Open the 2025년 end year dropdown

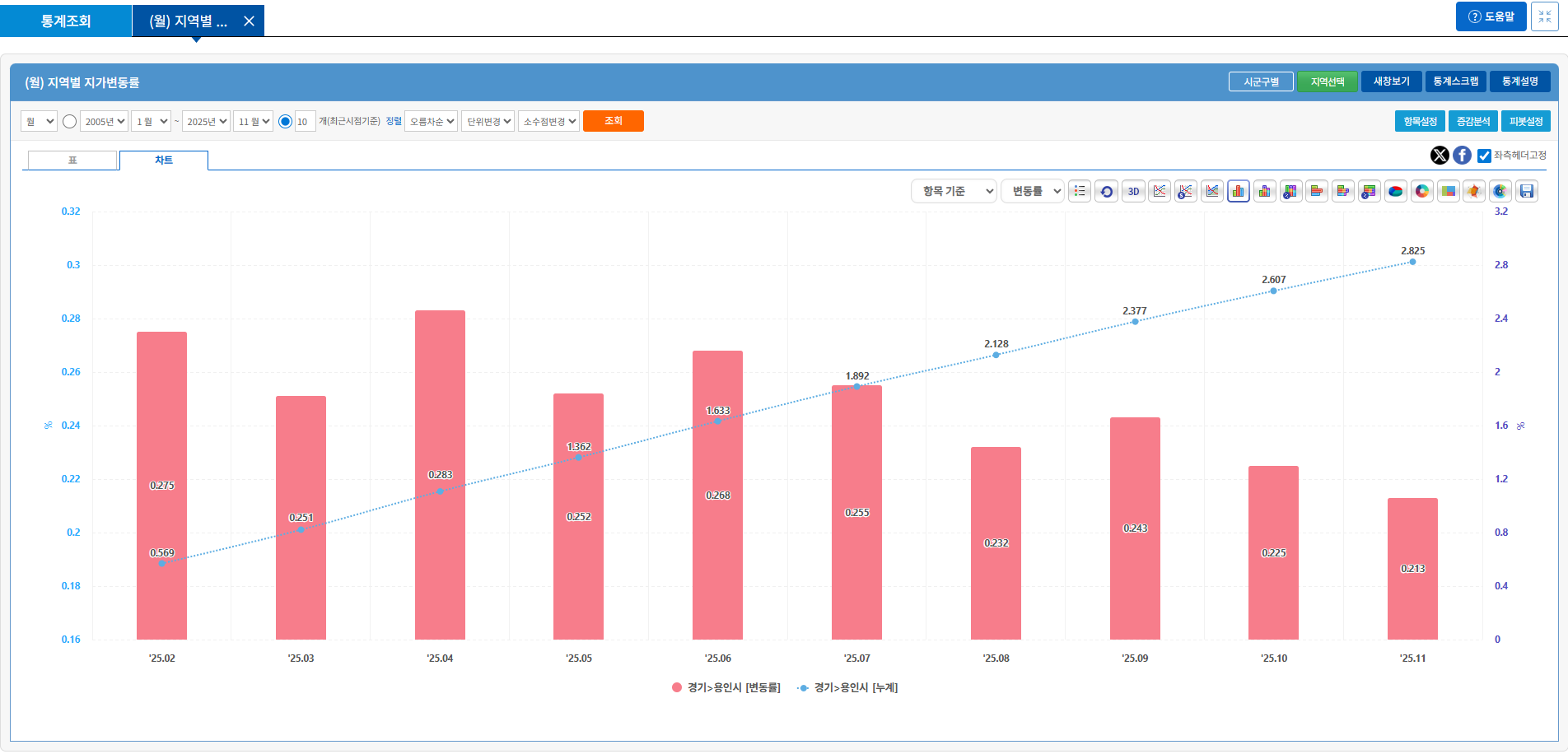coord(206,121)
